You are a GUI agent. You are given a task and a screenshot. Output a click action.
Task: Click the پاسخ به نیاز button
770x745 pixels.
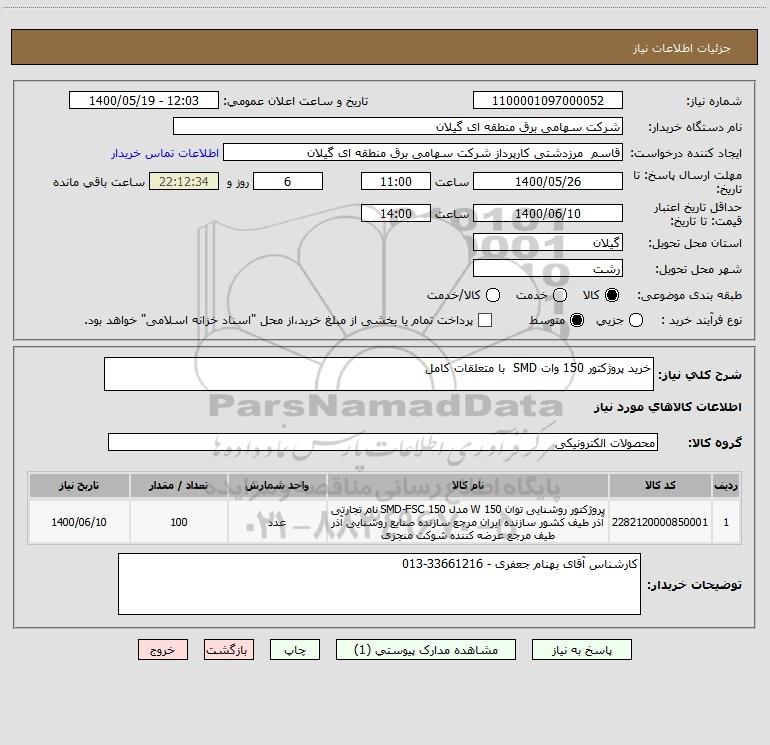point(581,650)
